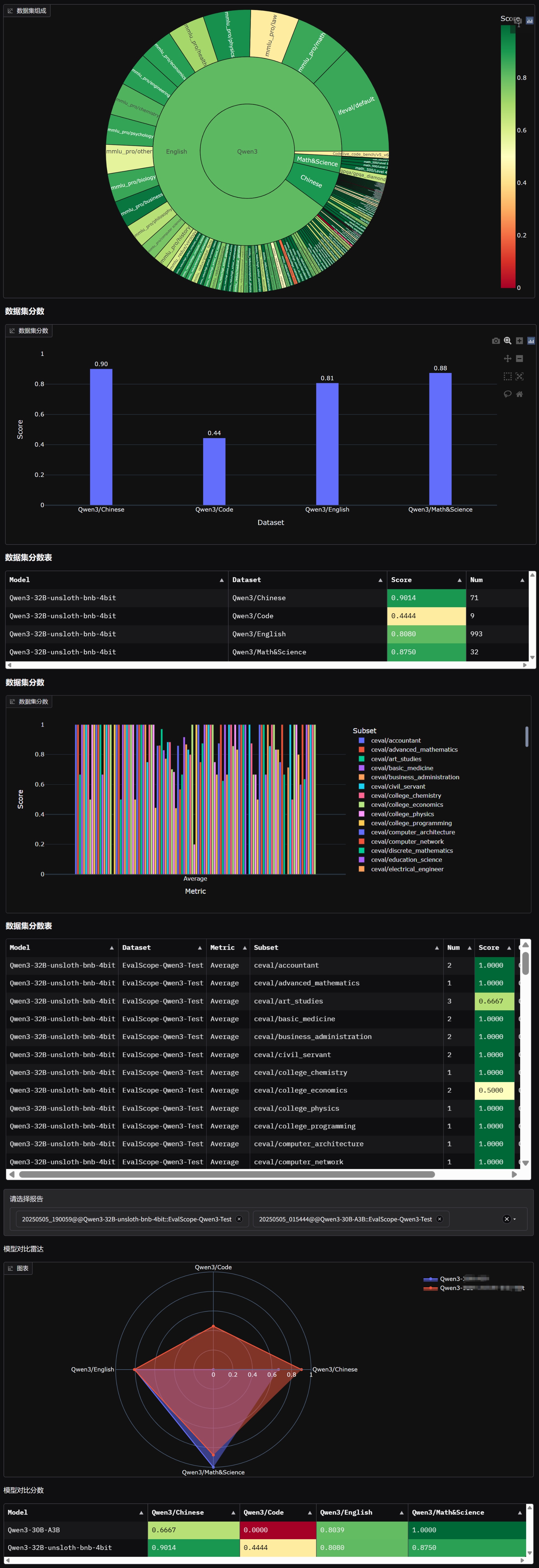Click the Autoscale icon in chart modebar
539x1568 pixels.
[519, 376]
